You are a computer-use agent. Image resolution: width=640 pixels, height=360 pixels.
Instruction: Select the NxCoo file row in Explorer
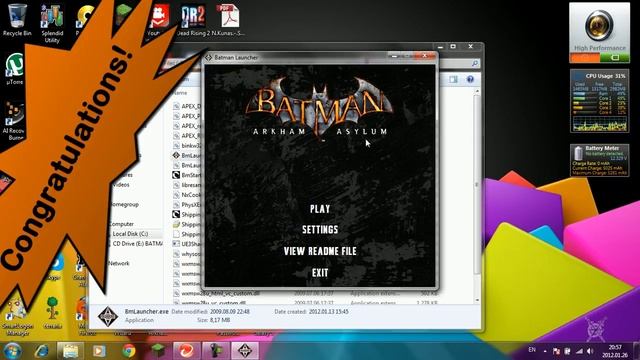[187, 195]
